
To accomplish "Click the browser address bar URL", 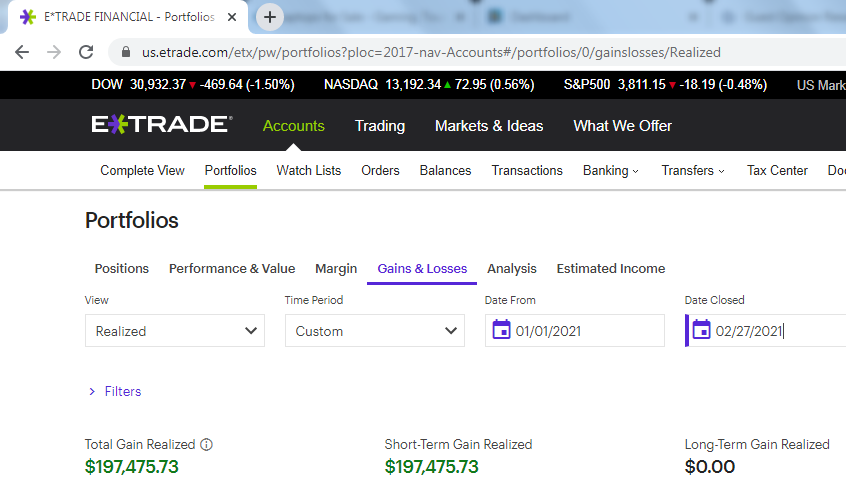I will click(x=431, y=52).
